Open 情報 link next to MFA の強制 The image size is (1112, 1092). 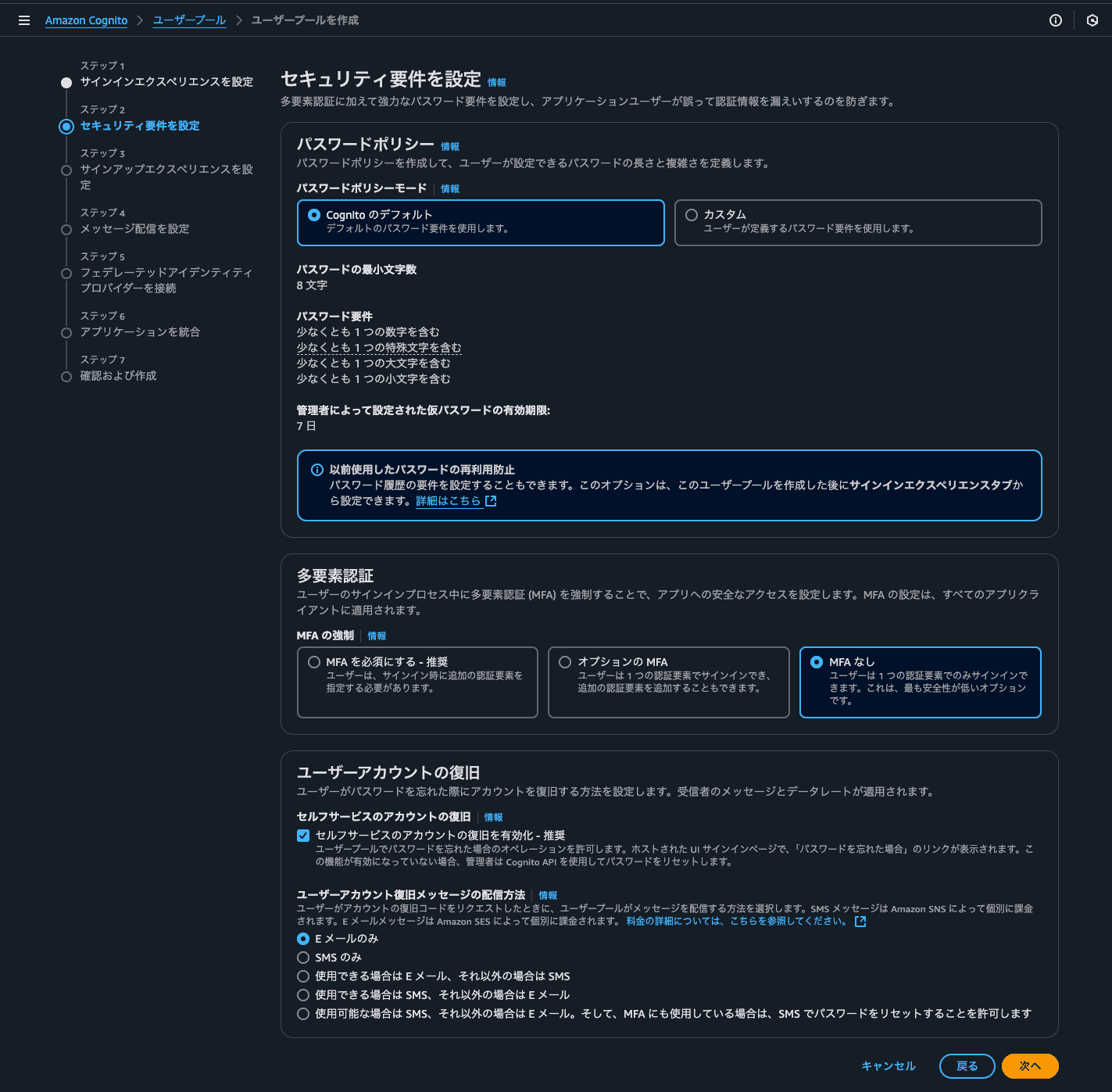point(377,636)
